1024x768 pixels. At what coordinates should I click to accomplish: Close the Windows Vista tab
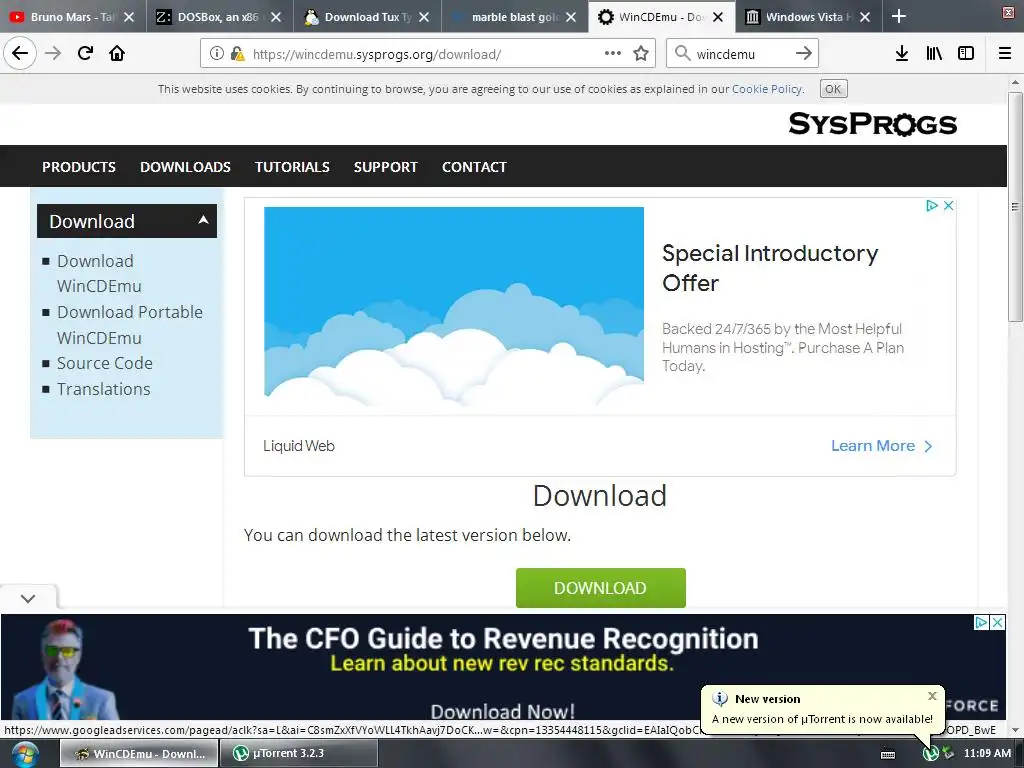[865, 17]
